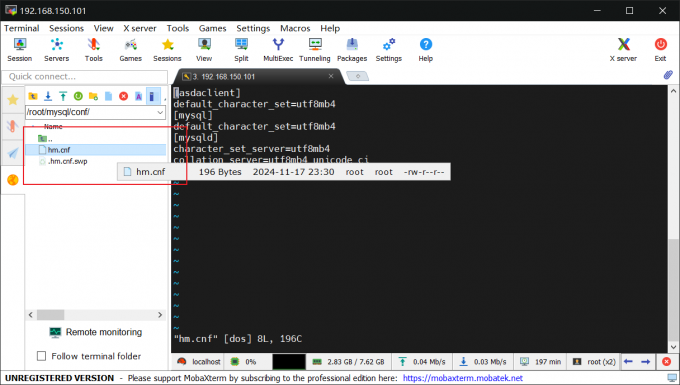680x385 pixels.
Task: Start the X server icon
Action: [623, 50]
